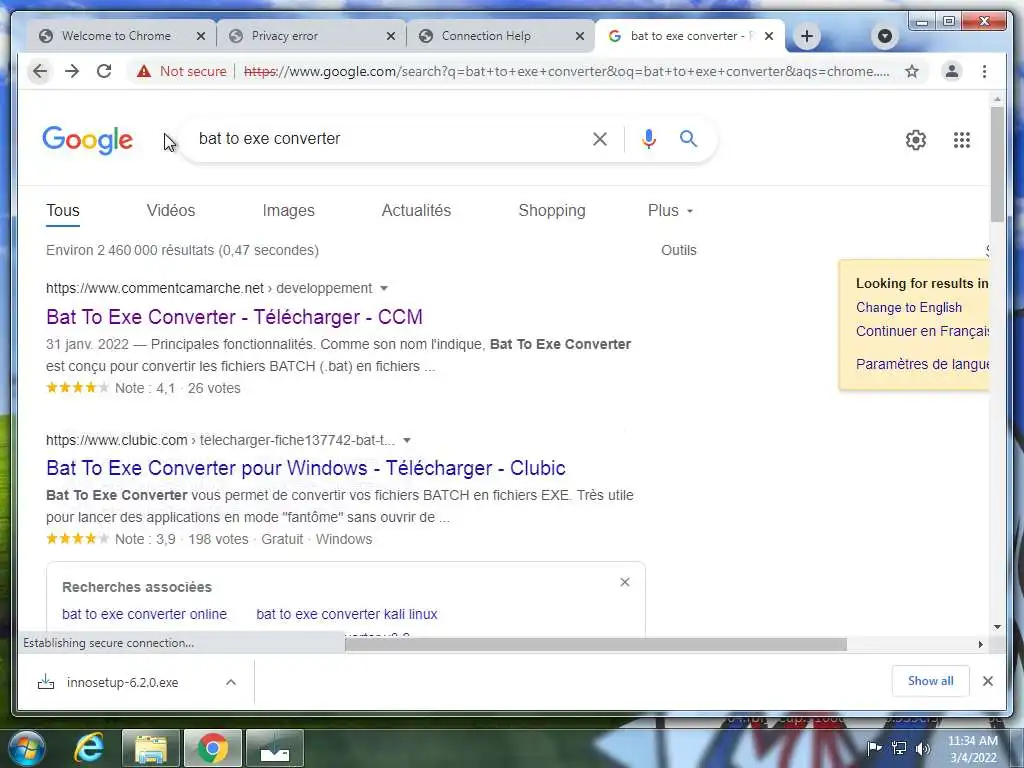Image resolution: width=1024 pixels, height=768 pixels.
Task: Select the Images search tab
Action: (x=289, y=210)
